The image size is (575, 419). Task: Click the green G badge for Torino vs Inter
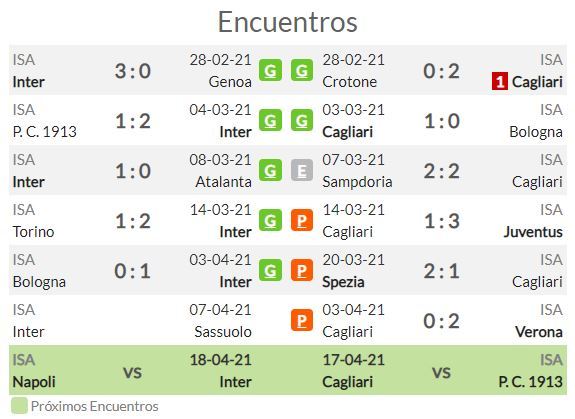click(270, 220)
